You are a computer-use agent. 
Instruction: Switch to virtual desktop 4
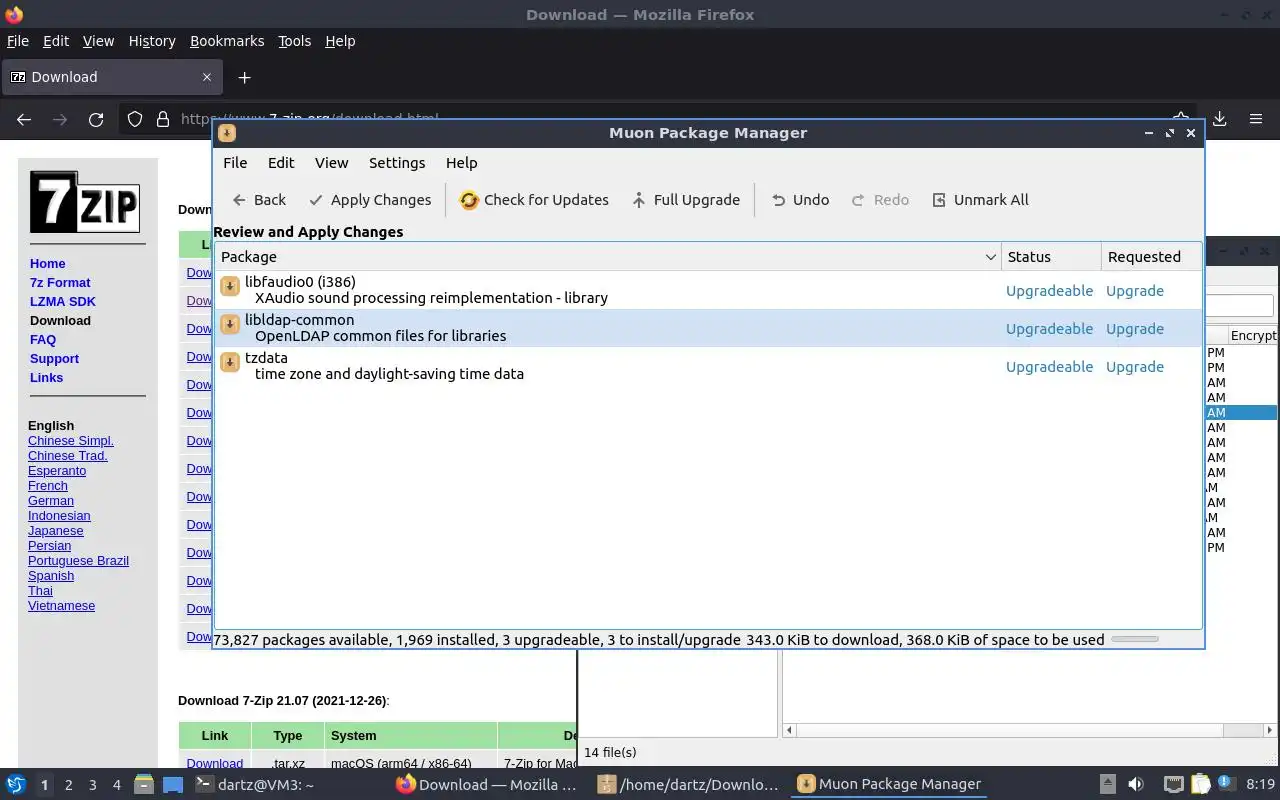(116, 785)
